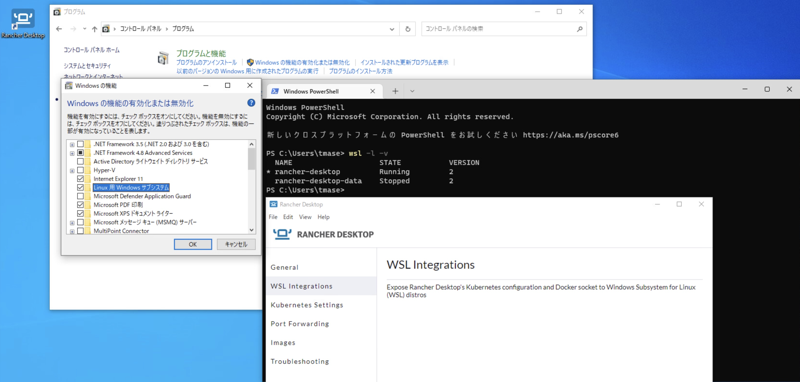Click the プログラムと機能 category icon
The height and width of the screenshot is (382, 800).
pyautogui.click(x=163, y=58)
